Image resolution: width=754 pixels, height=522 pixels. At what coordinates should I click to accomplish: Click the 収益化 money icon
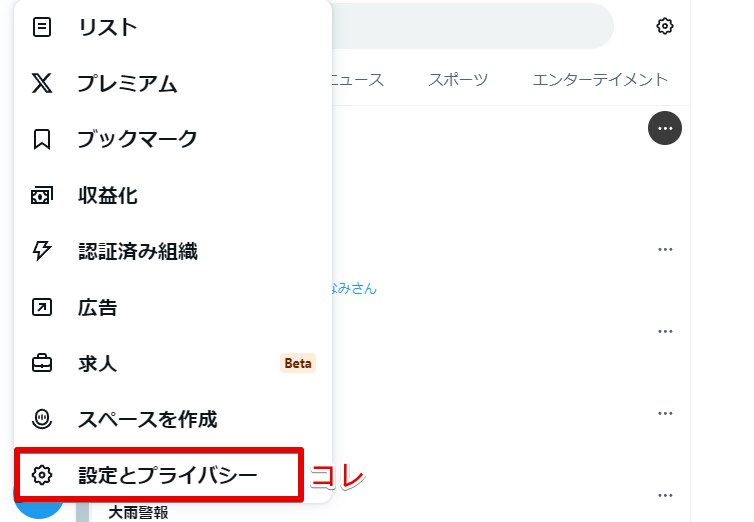click(42, 195)
